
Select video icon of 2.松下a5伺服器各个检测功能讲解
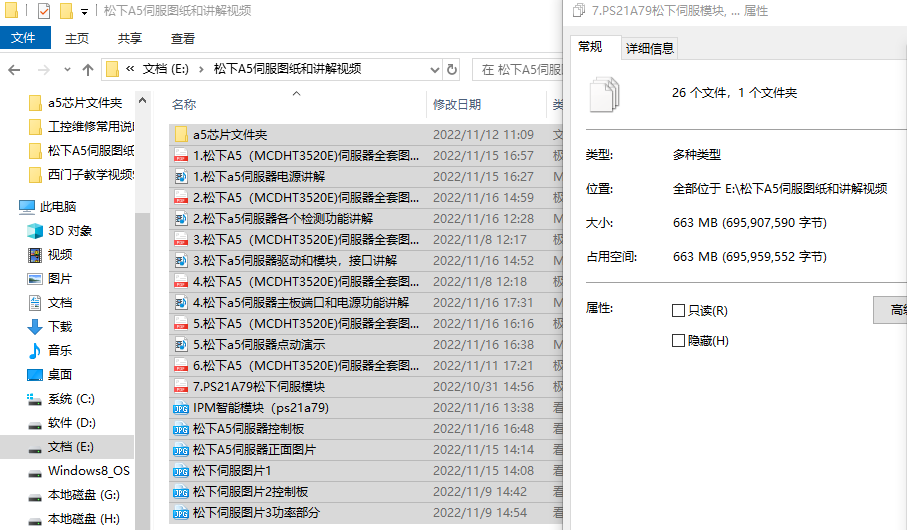pos(181,219)
